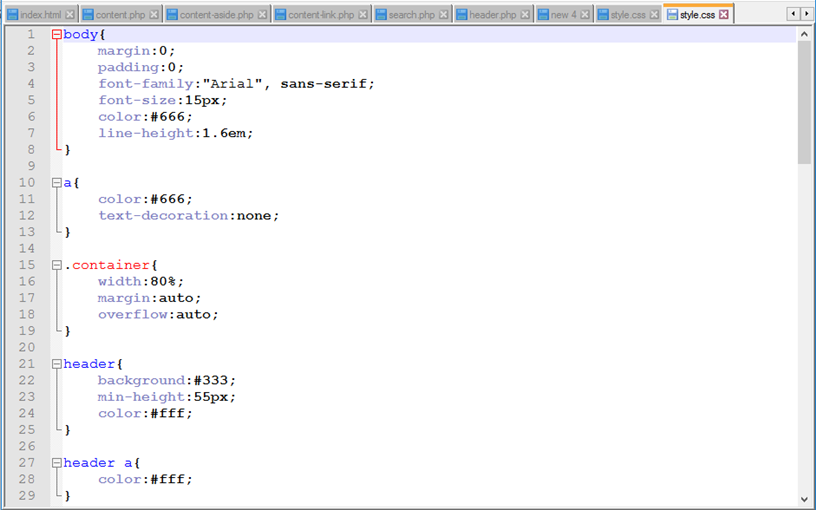816x510 pixels.
Task: Close the active style.css tab
Action: [x=724, y=15]
